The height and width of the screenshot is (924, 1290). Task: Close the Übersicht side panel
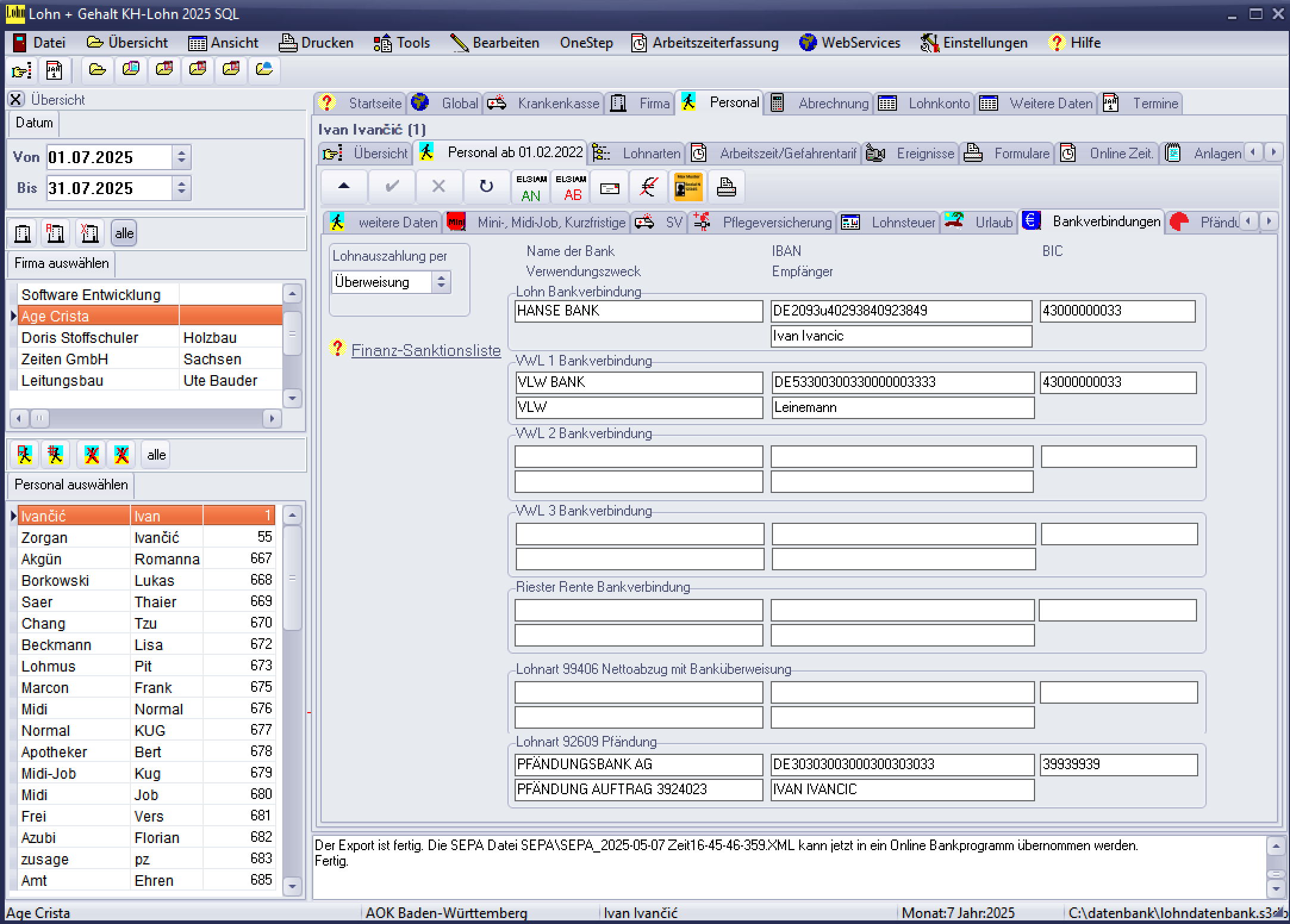tap(16, 99)
